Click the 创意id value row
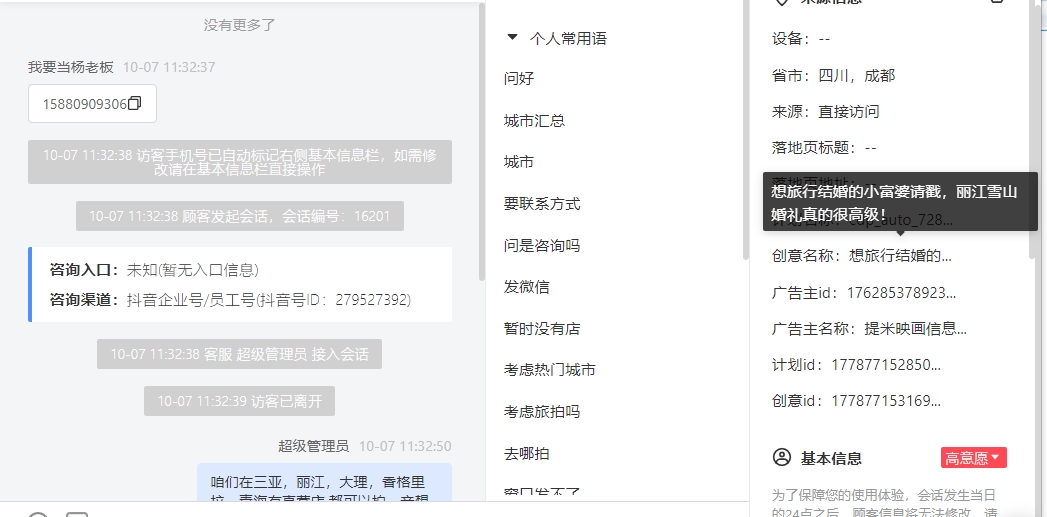 (856, 401)
